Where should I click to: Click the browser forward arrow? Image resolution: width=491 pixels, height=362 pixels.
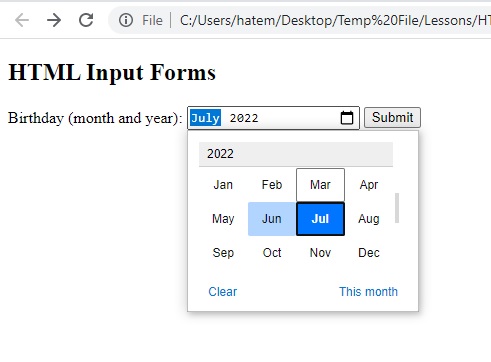click(x=54, y=20)
